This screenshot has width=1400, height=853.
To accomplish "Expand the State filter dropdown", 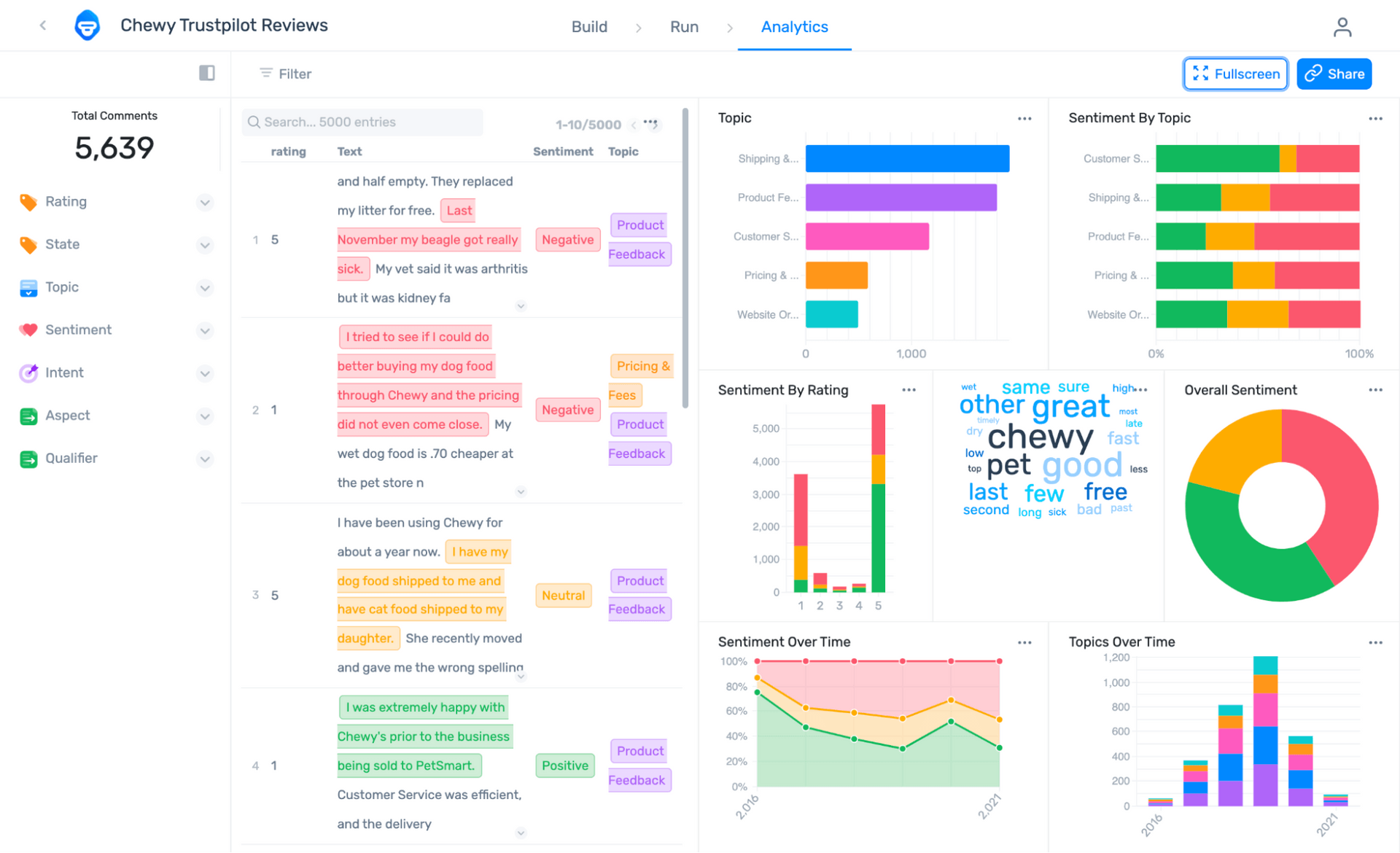I will (x=205, y=245).
